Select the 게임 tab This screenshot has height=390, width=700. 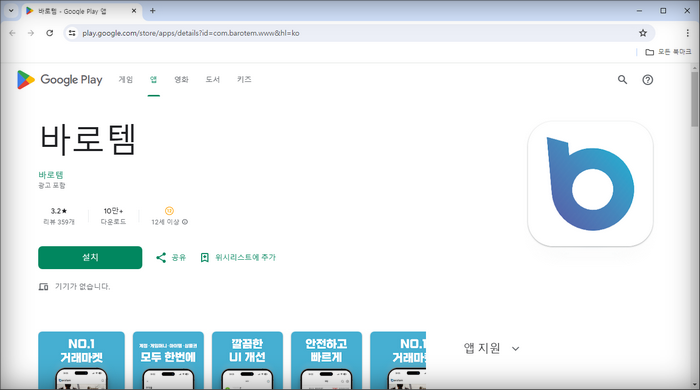tap(125, 79)
